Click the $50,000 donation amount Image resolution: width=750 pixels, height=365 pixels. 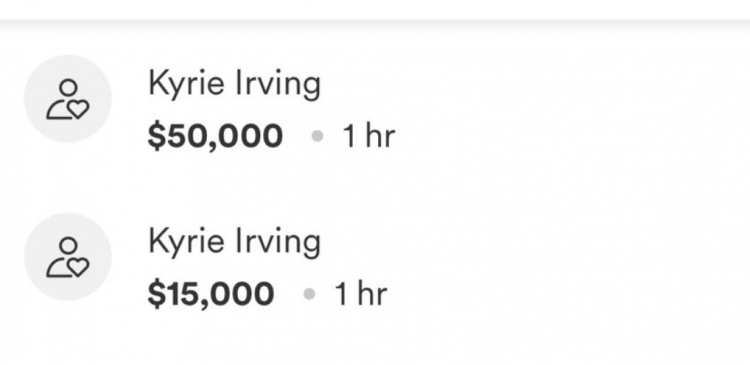point(215,136)
